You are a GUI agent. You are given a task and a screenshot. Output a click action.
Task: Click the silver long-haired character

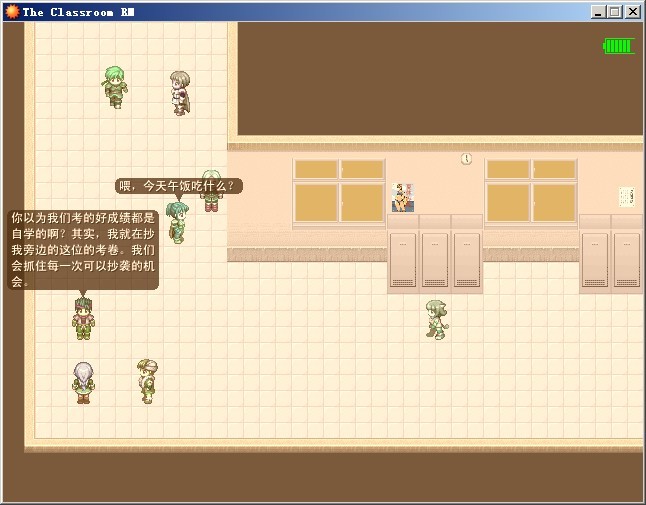[x=84, y=383]
